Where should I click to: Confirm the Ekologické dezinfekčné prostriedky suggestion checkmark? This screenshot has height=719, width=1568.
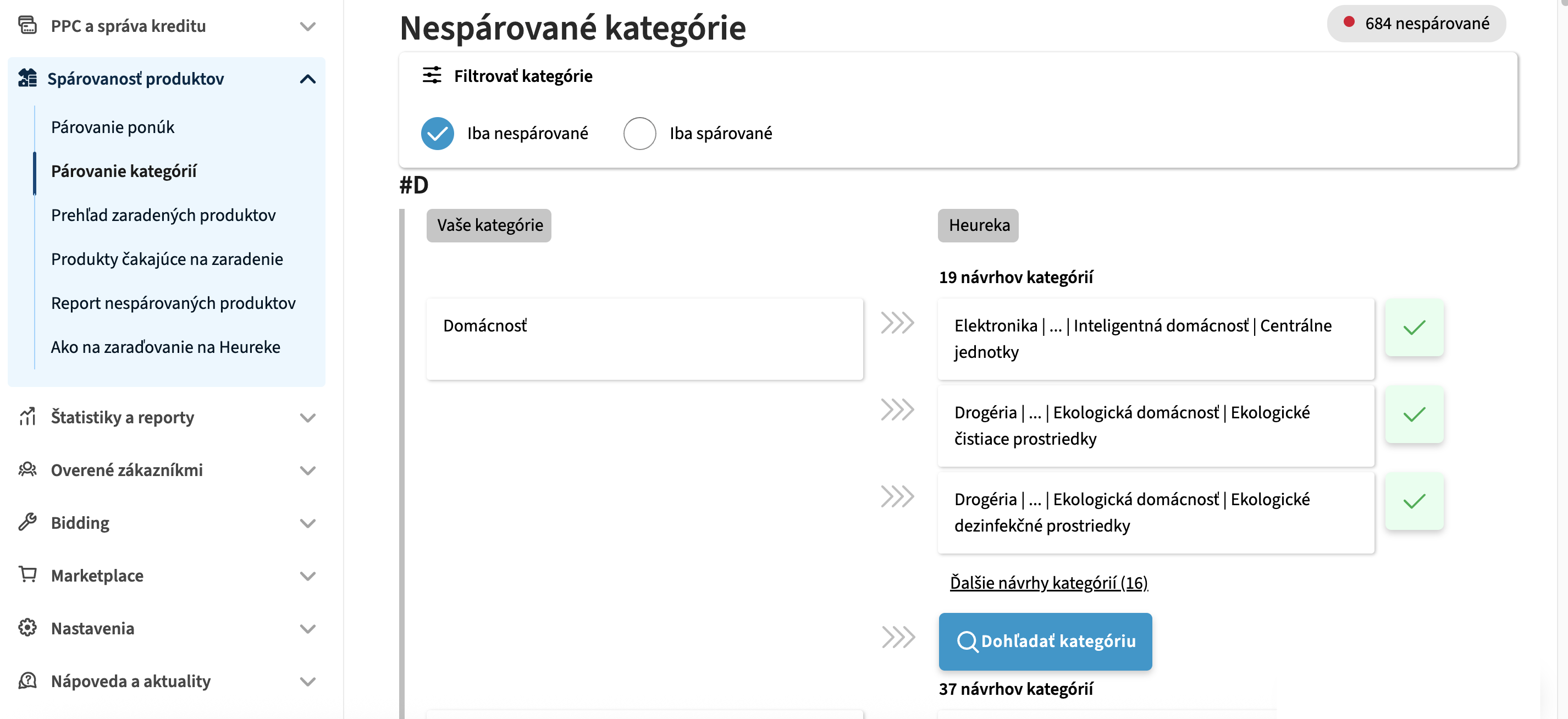point(1414,501)
